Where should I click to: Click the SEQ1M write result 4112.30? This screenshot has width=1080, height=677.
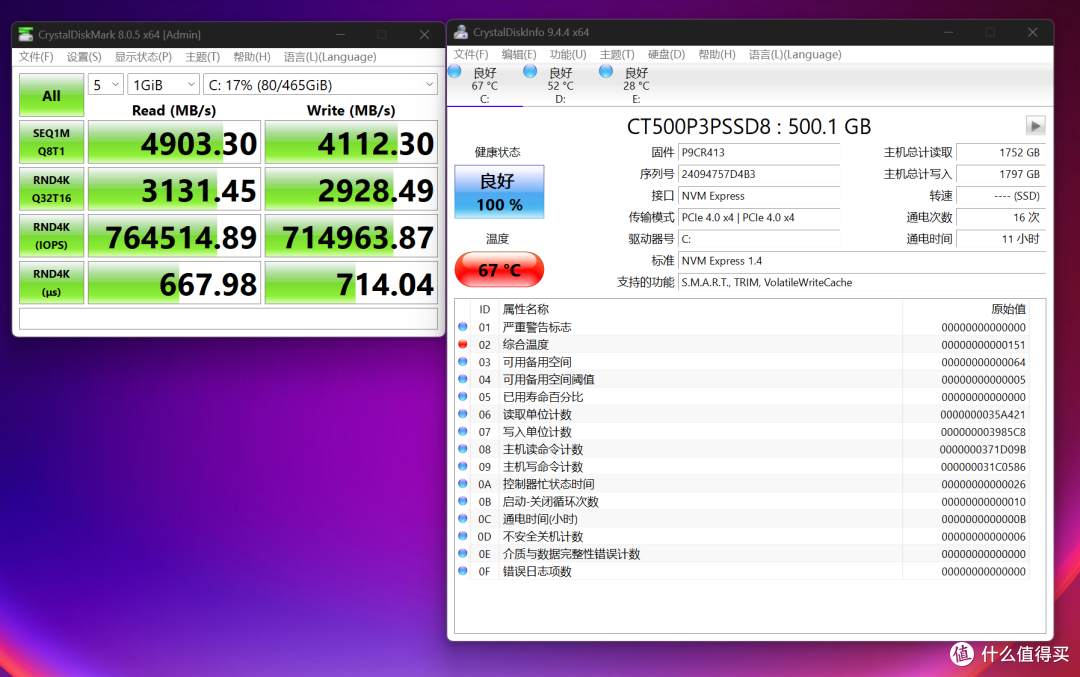pos(351,143)
